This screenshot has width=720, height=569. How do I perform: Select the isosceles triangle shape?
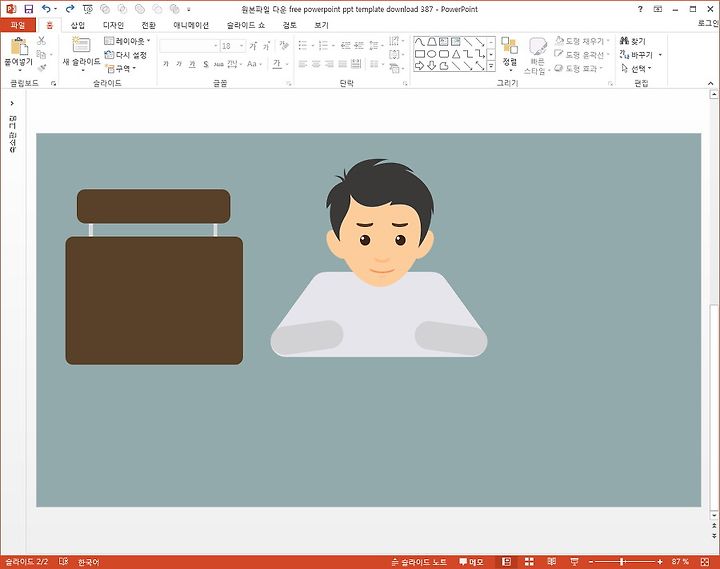pyautogui.click(x=456, y=54)
